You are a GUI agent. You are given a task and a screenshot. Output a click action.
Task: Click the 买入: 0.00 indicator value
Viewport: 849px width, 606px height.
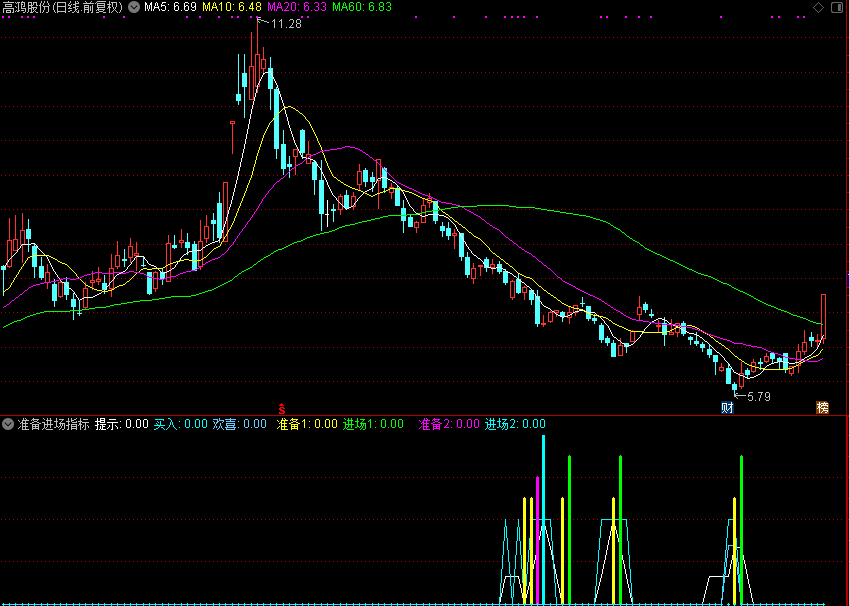pyautogui.click(x=181, y=424)
